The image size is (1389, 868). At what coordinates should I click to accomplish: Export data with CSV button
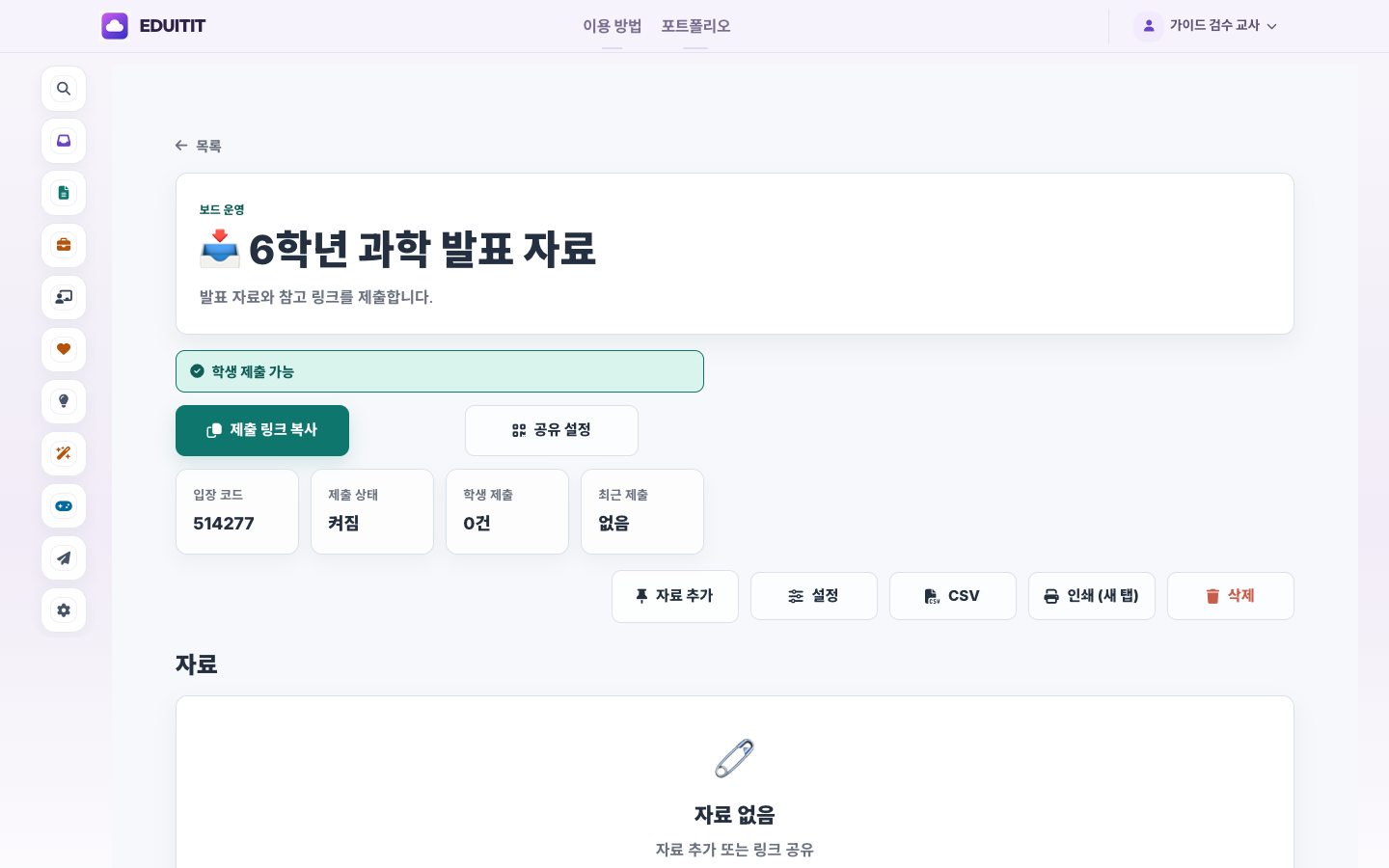tap(953, 596)
